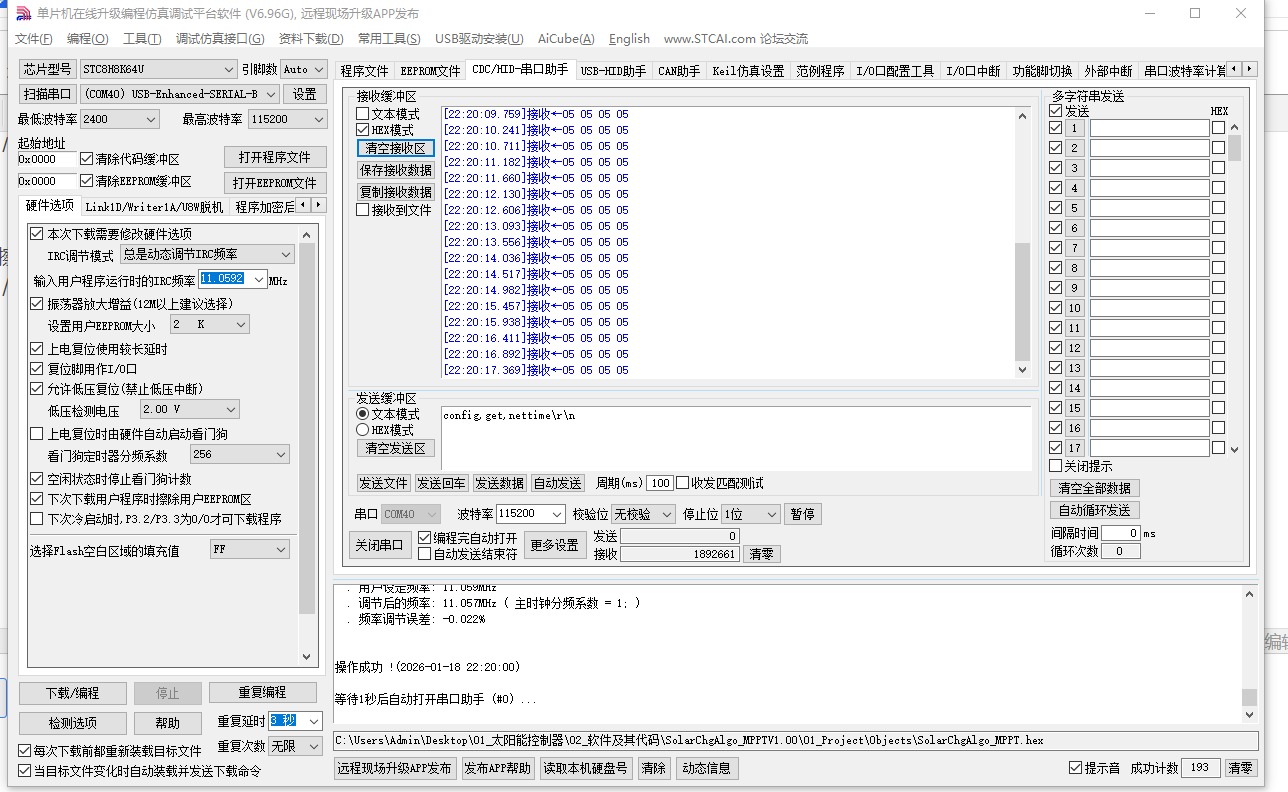
Task: Click the down arrow of the hardware options scrollbar
Action: coord(307,657)
